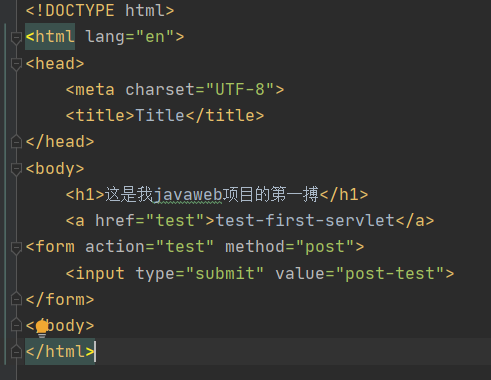Screen dimensions: 491x380
Task: Click the underlined javaweb word in h1
Action: click(188, 195)
